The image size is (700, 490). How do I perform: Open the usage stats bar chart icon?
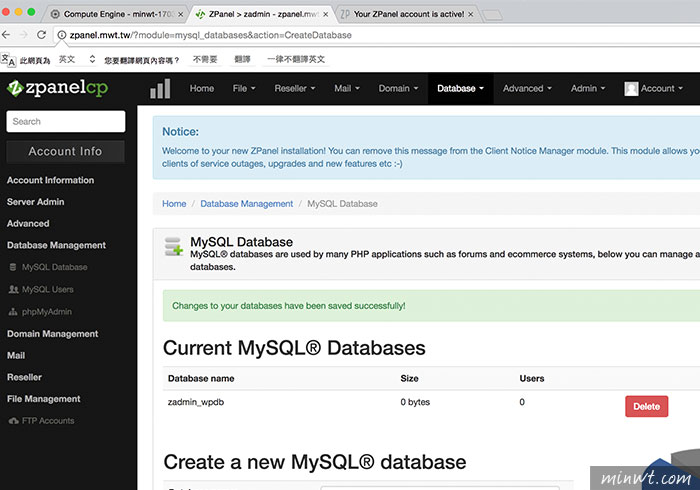[160, 88]
